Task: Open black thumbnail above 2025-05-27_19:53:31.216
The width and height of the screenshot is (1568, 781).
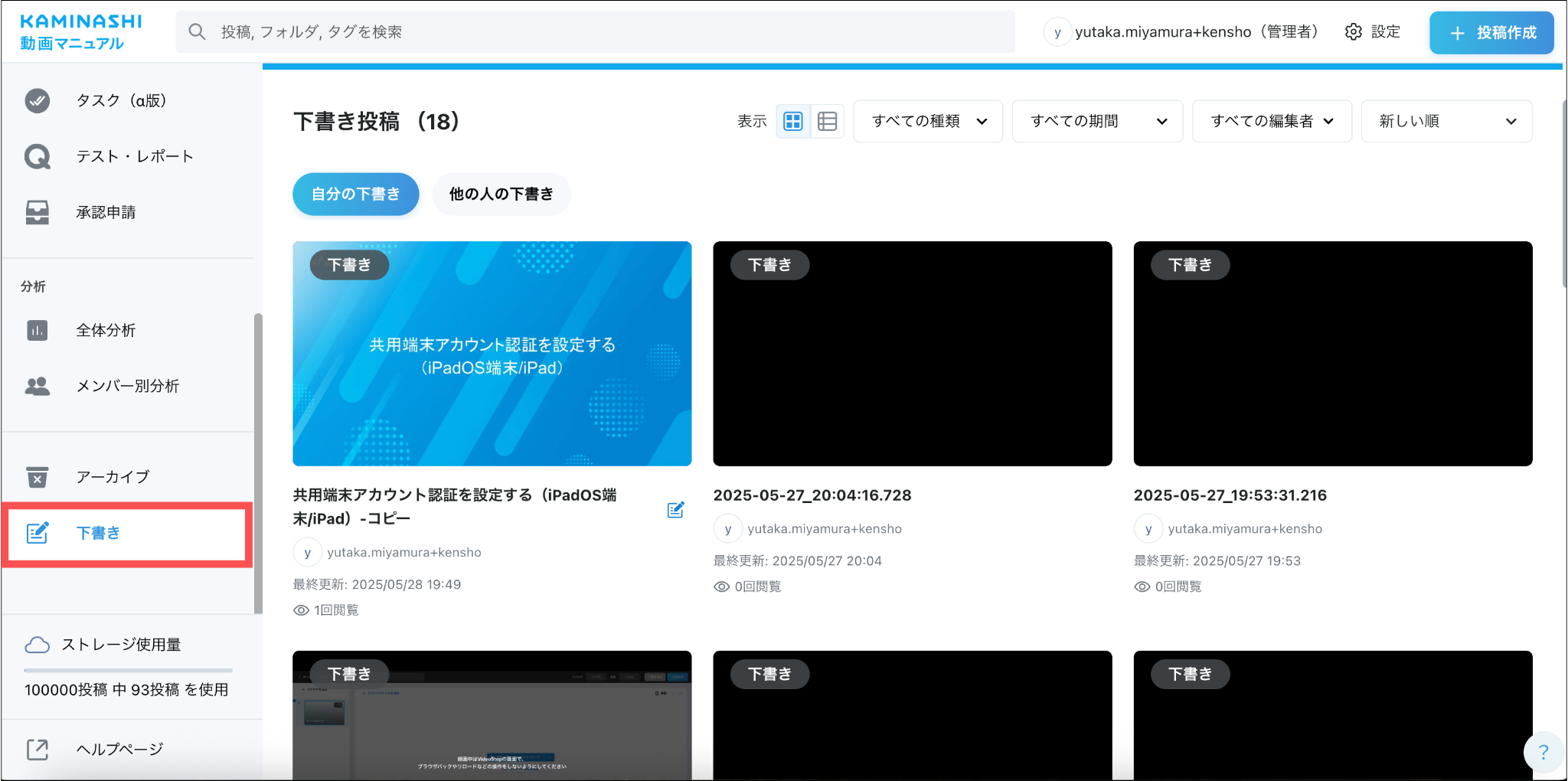Action: pyautogui.click(x=1333, y=354)
